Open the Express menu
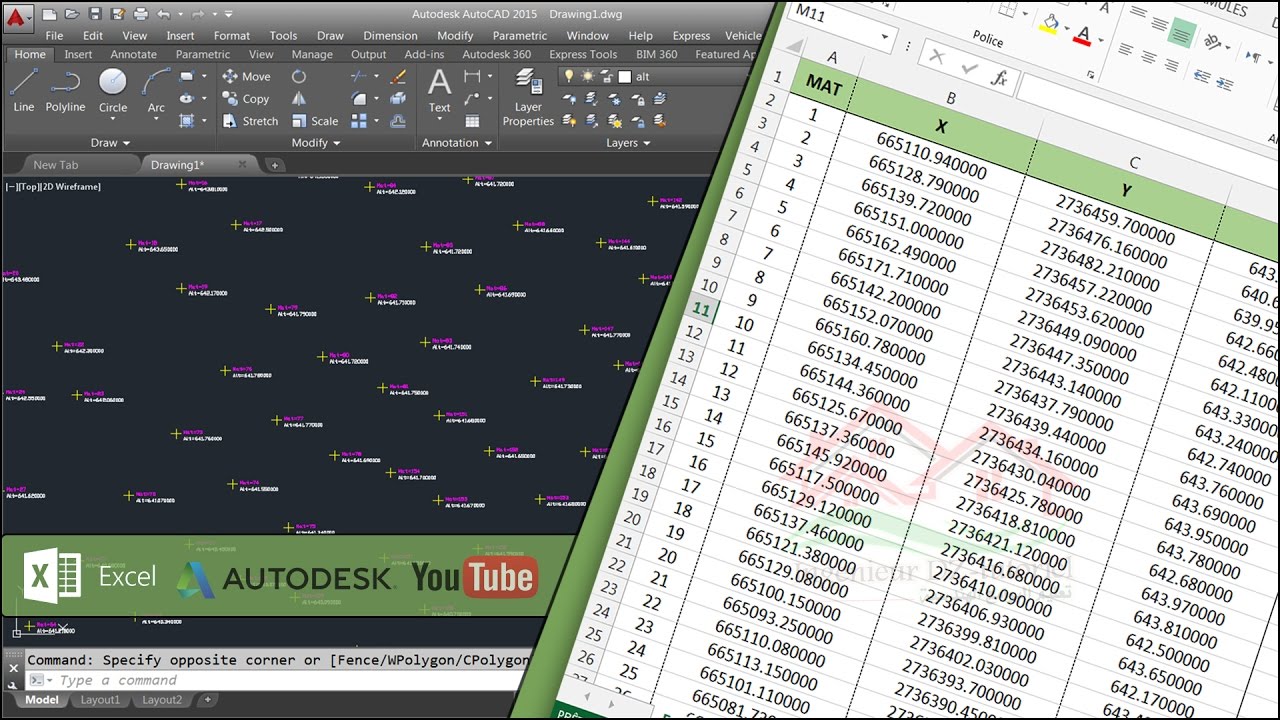This screenshot has height=720, width=1280. click(x=691, y=35)
